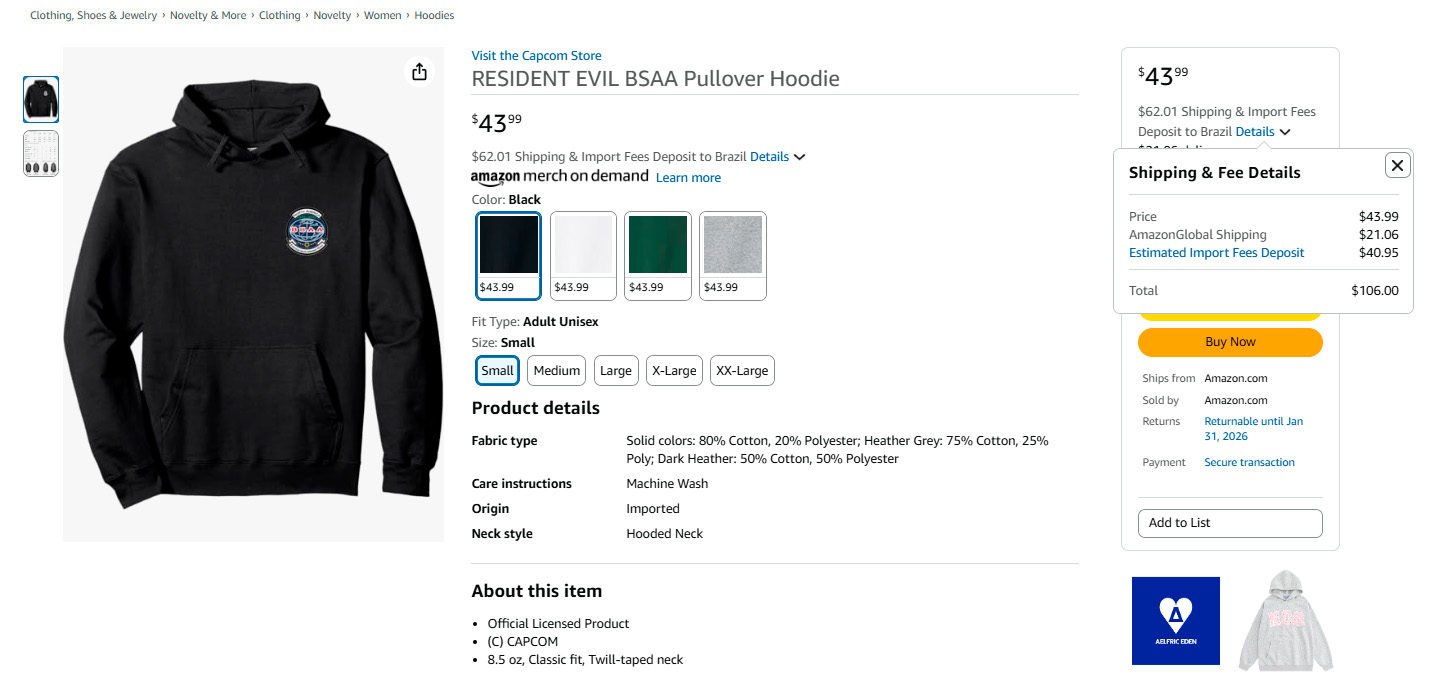Click the gray hoodie sponsored product image
Image resolution: width=1431 pixels, height=681 pixels.
point(1285,620)
